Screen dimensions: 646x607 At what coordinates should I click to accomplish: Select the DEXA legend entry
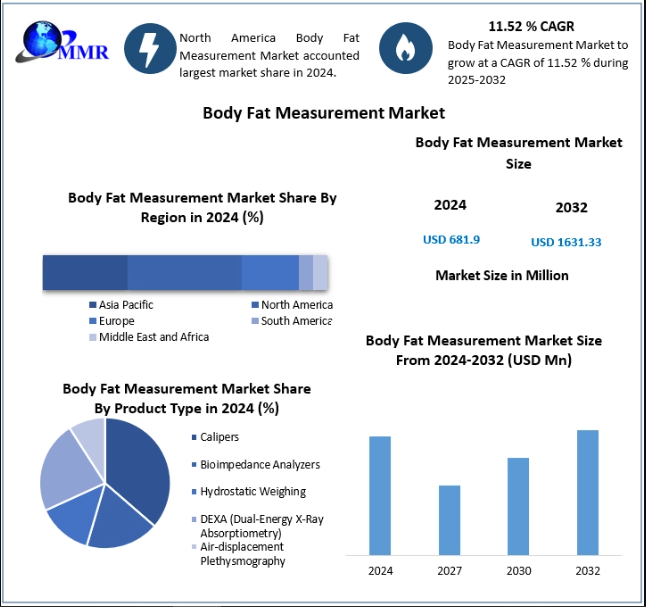pyautogui.click(x=258, y=526)
